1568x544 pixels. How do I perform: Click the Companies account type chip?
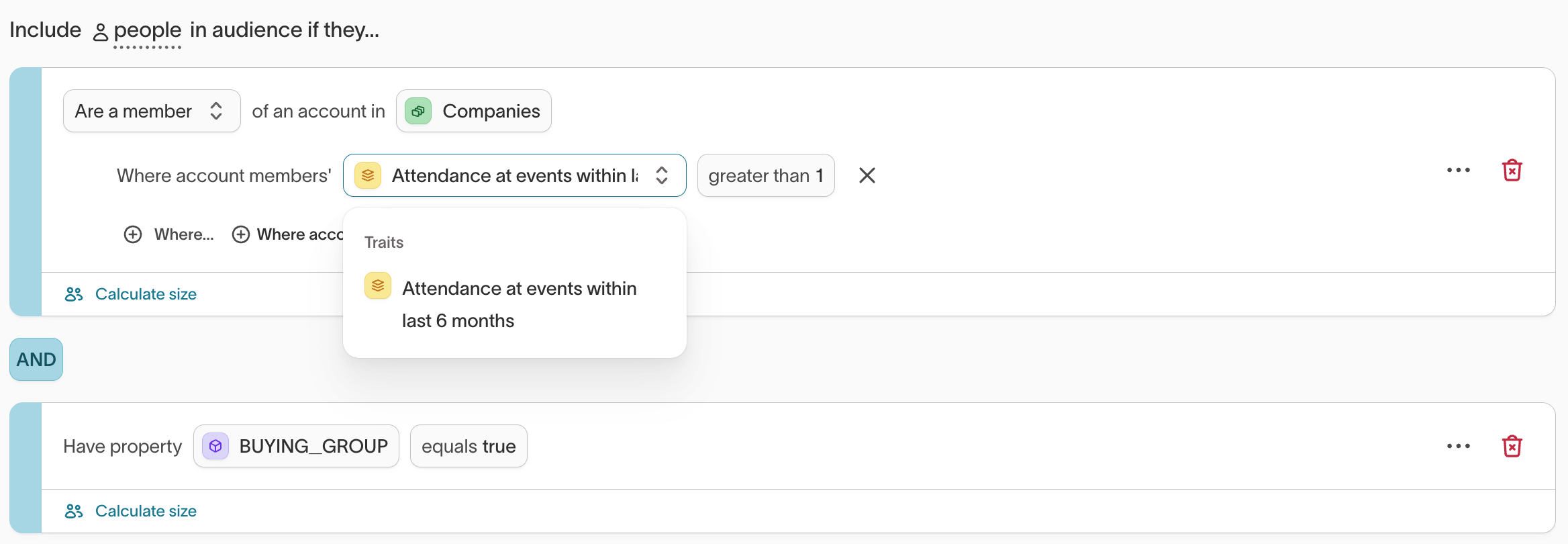click(x=491, y=111)
